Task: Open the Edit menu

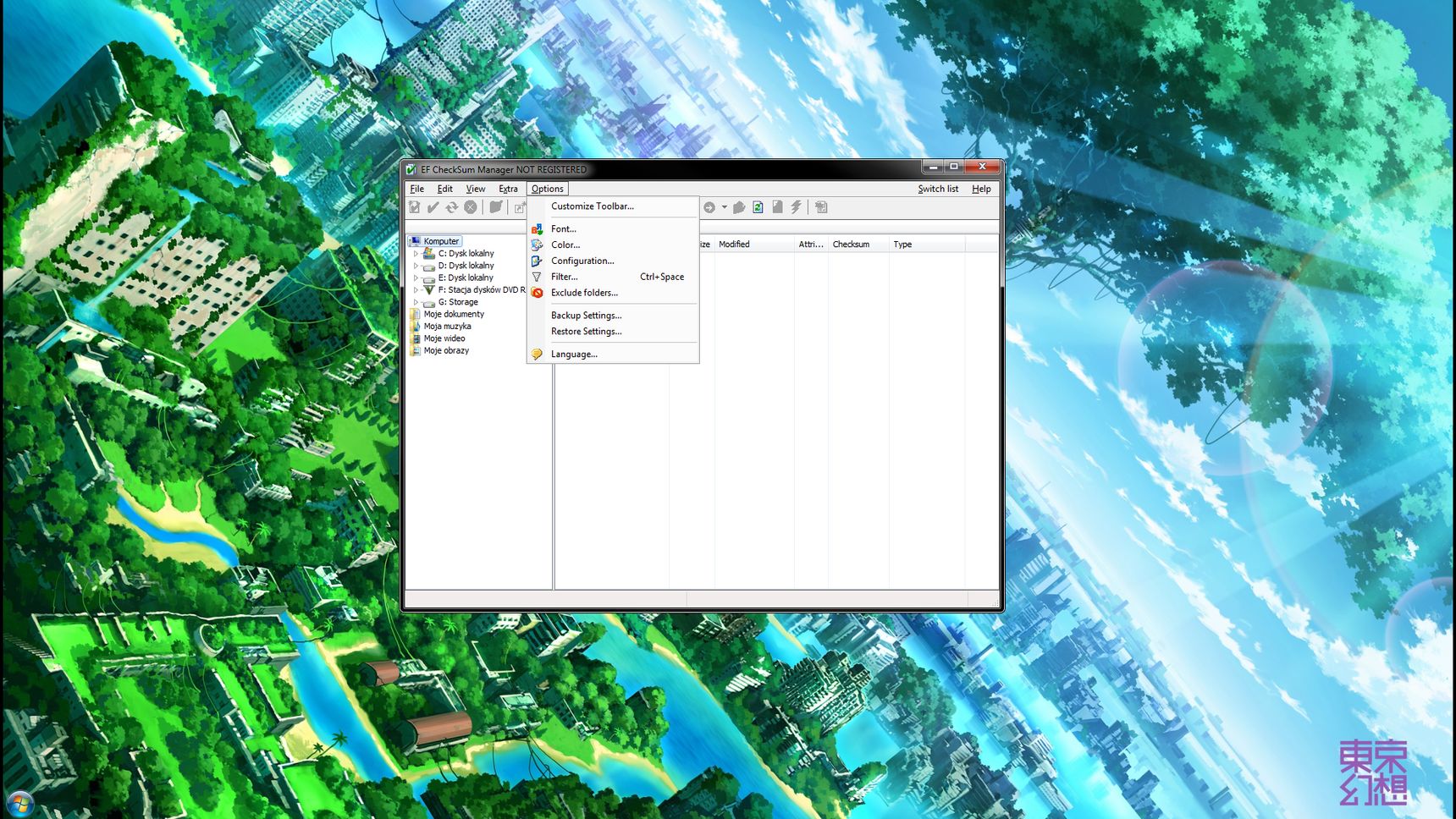Action: click(445, 189)
